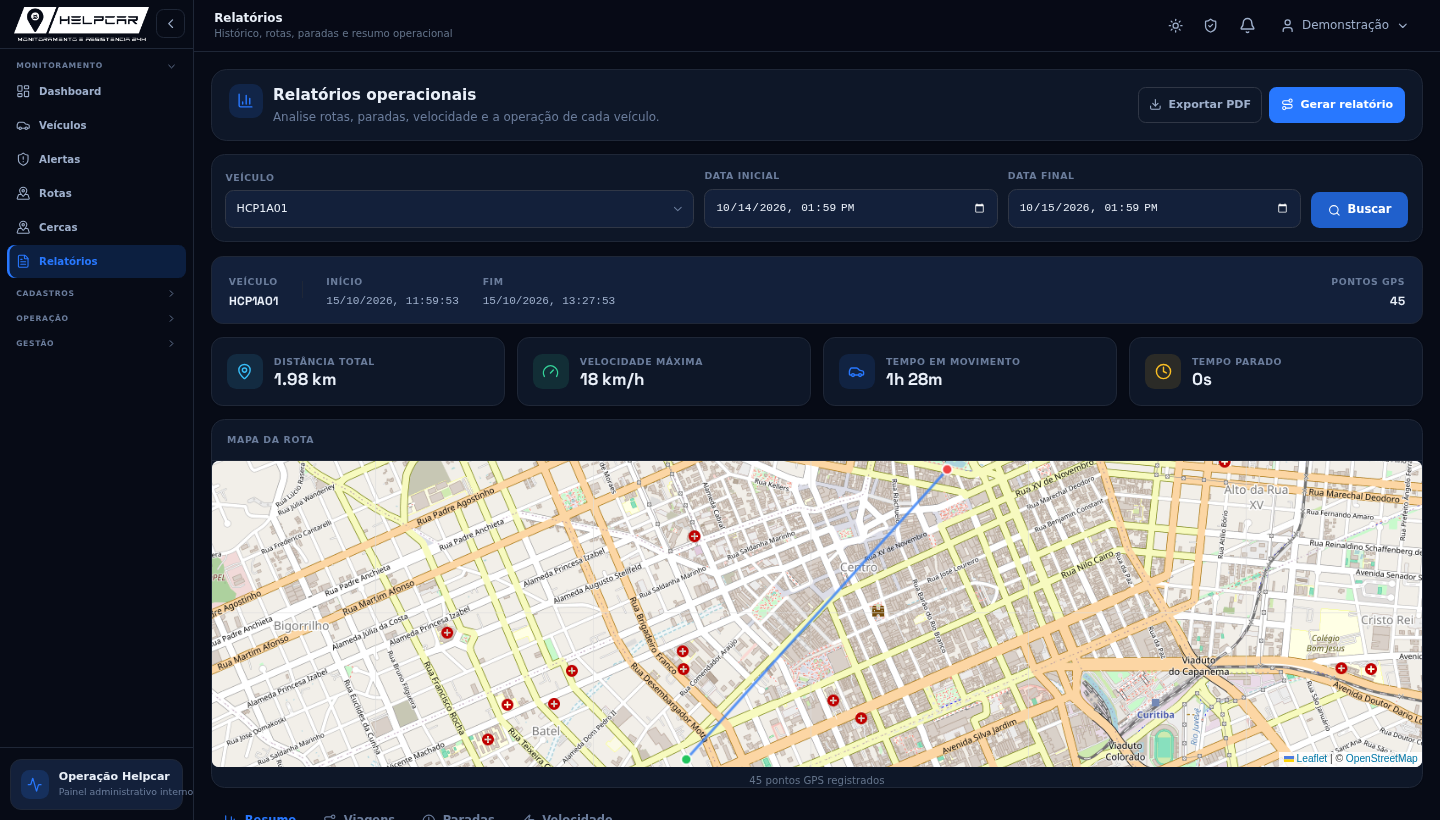Viewport: 1440px width, 820px height.
Task: Click Gerar relatório button
Action: (x=1337, y=105)
